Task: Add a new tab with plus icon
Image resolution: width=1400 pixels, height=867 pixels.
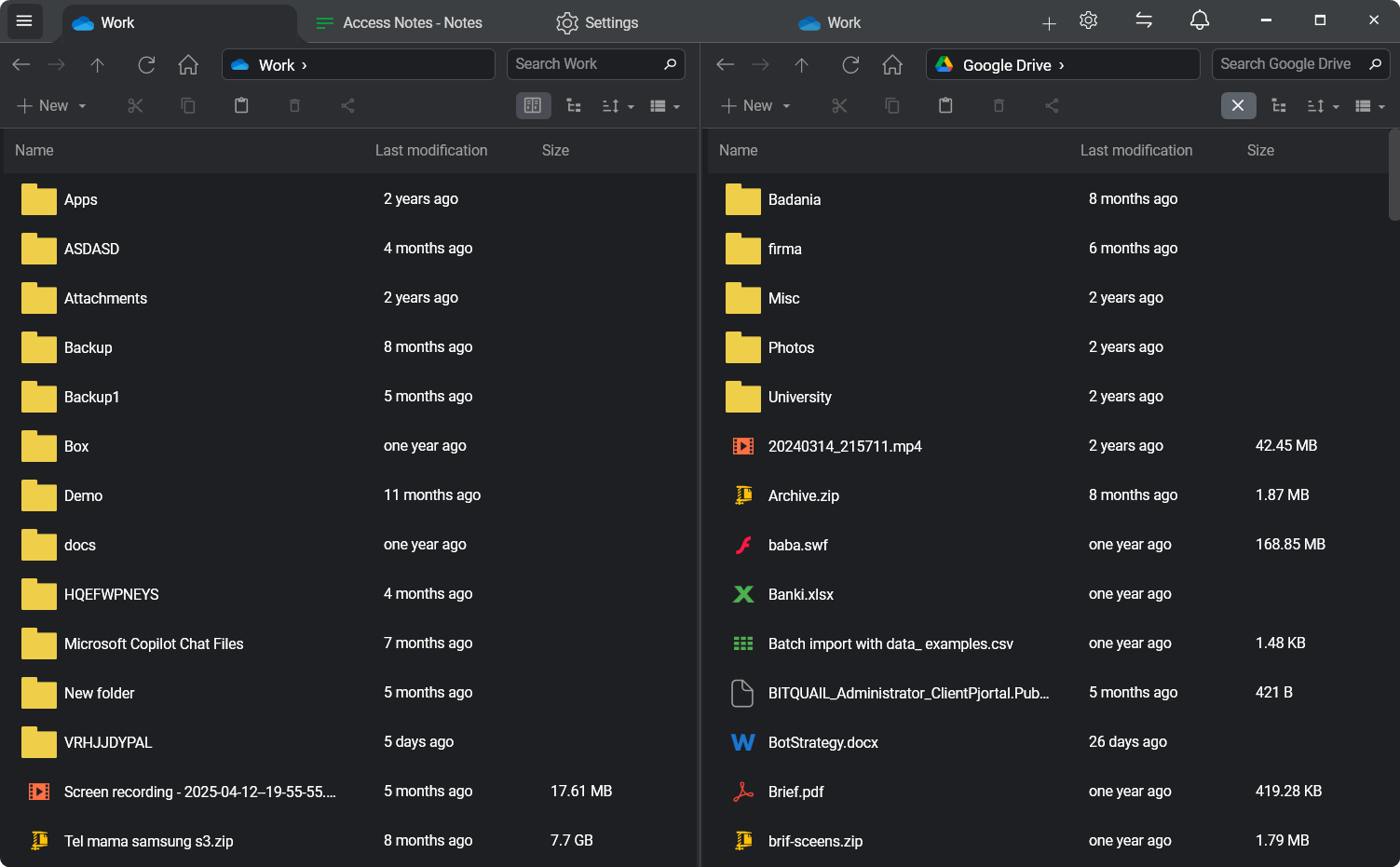Action: coord(1049,23)
